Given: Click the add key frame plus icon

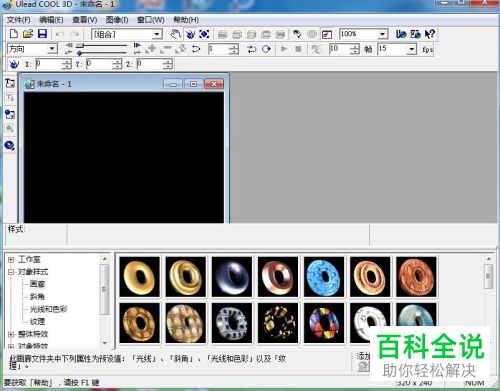Looking at the screenshot, I should point(151,49).
